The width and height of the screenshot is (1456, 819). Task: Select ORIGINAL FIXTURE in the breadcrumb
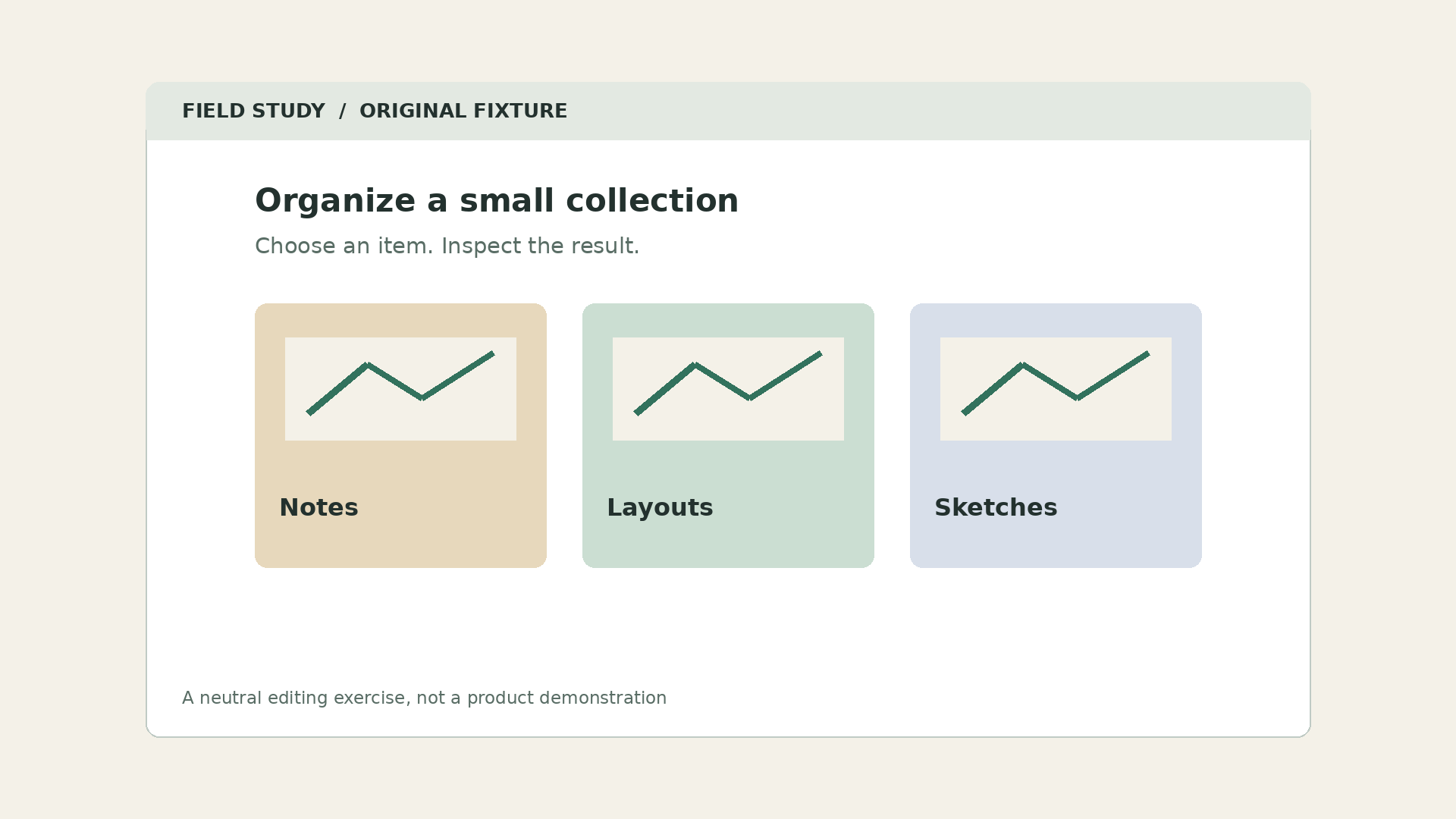[x=463, y=111]
